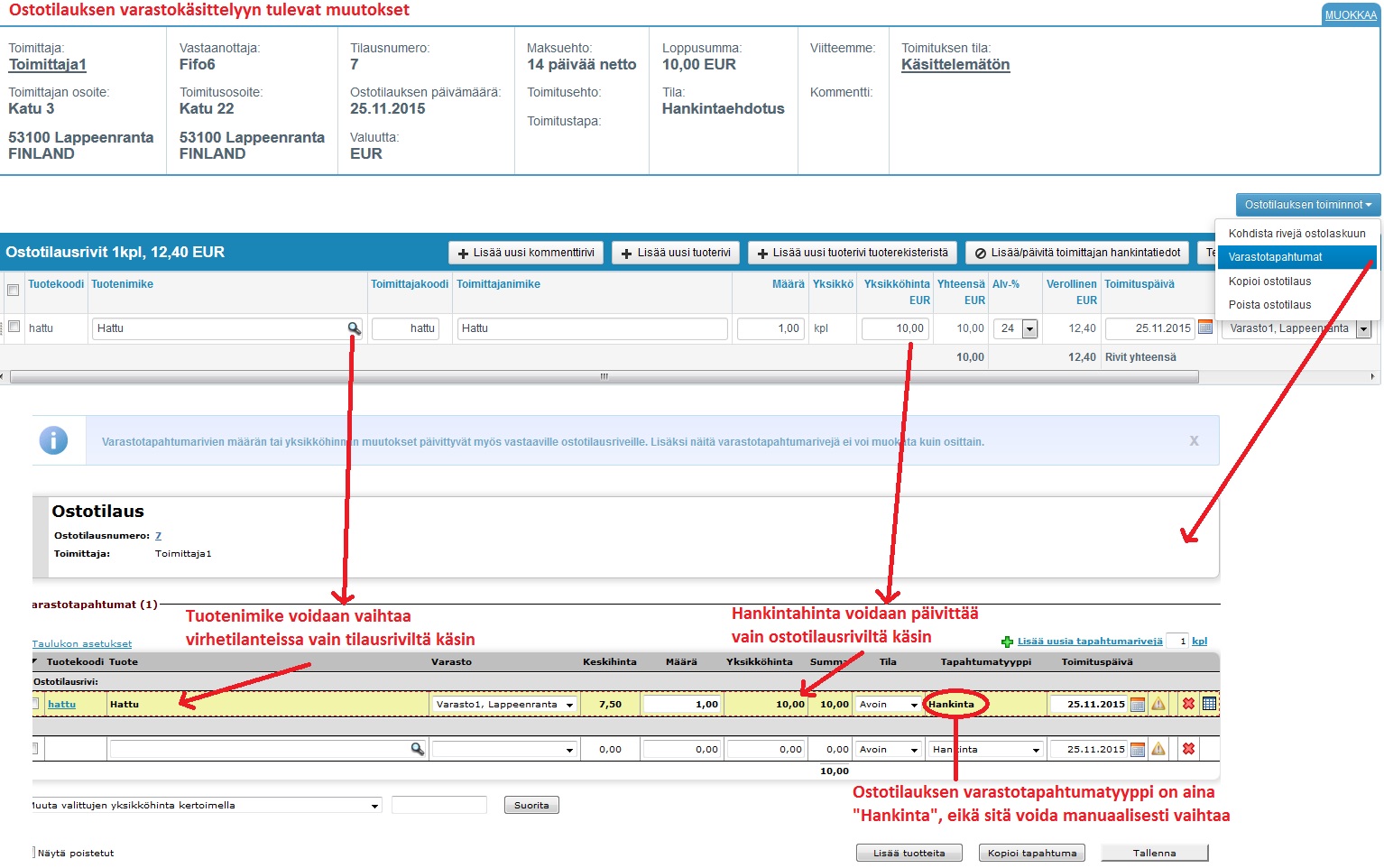Choose Kopioi ostotilaus in the menu
This screenshot has height=868, width=1384.
click(x=1269, y=282)
